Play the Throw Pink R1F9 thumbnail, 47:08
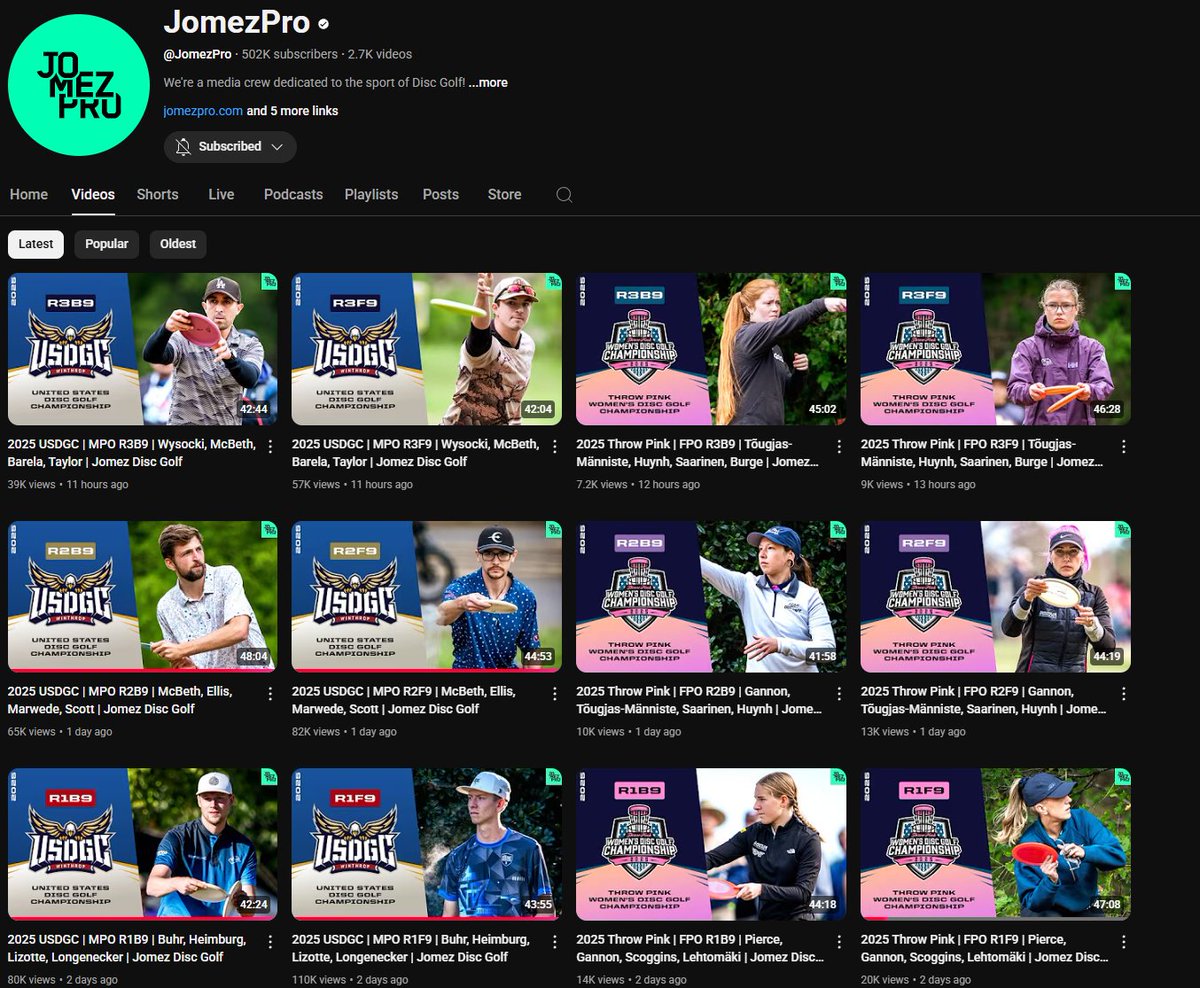The height and width of the screenshot is (988, 1200). (996, 844)
